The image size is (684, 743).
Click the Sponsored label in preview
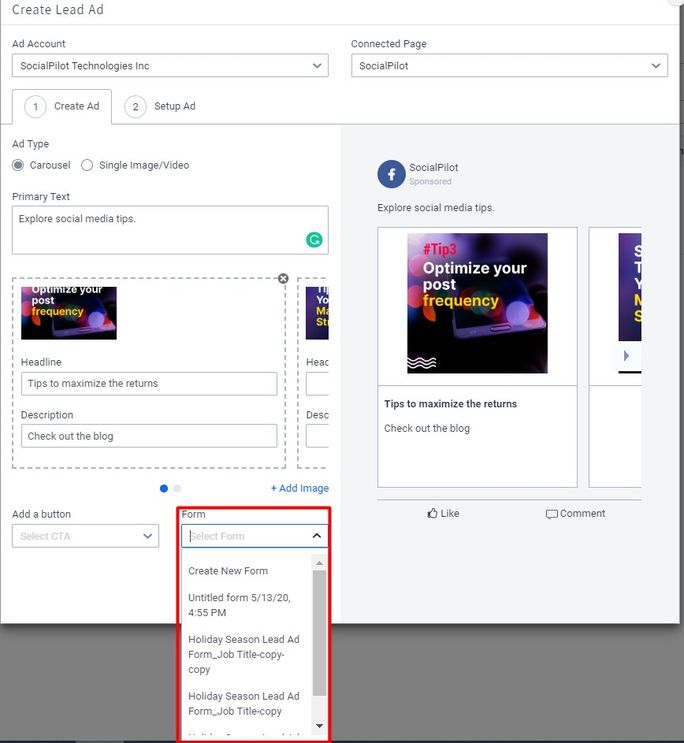tap(430, 181)
